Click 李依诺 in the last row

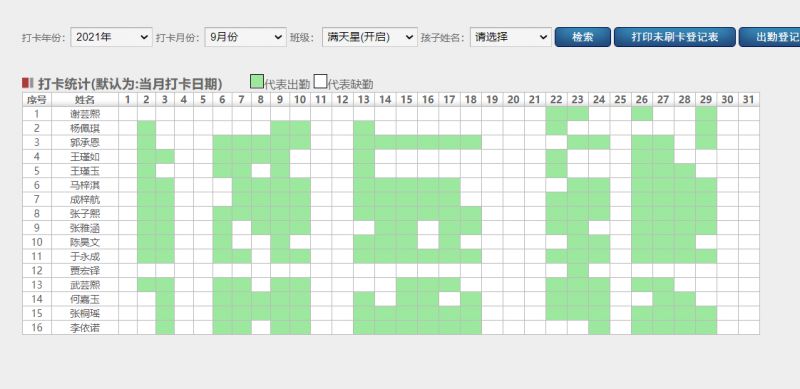(x=85, y=328)
